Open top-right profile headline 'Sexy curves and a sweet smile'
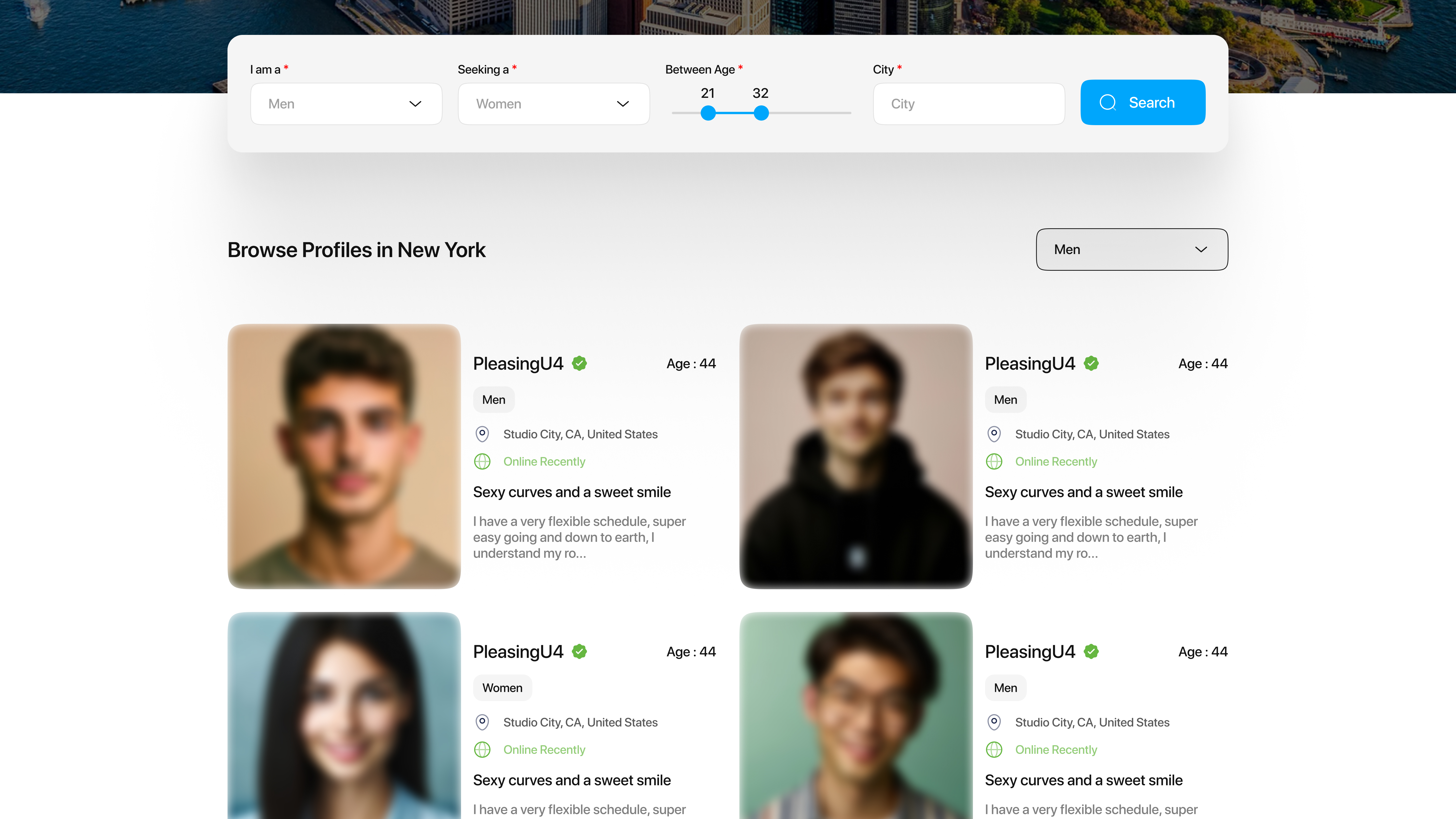Viewport: 1456px width, 819px height. (1083, 492)
